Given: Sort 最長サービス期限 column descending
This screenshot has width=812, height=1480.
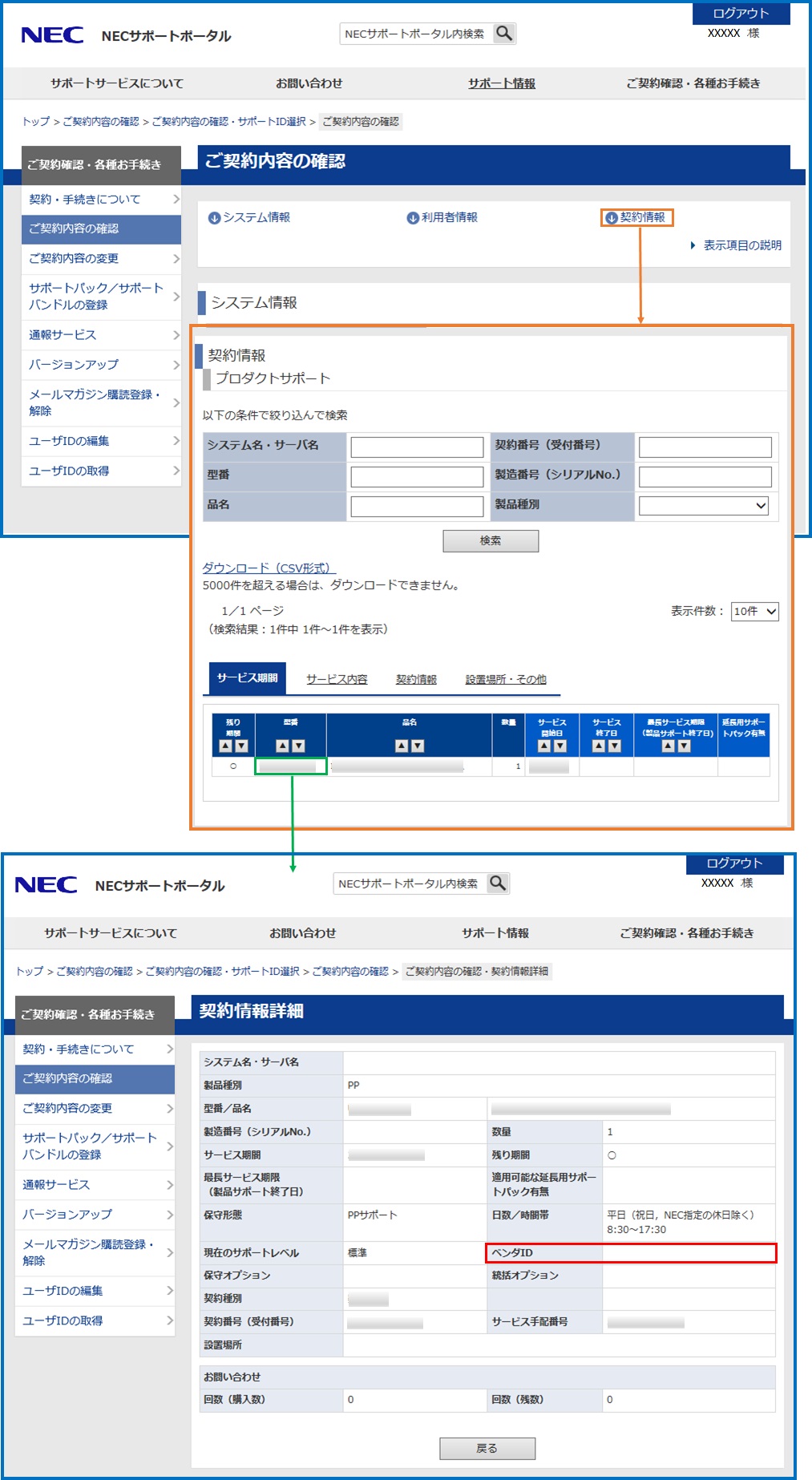Looking at the screenshot, I should click(x=685, y=746).
